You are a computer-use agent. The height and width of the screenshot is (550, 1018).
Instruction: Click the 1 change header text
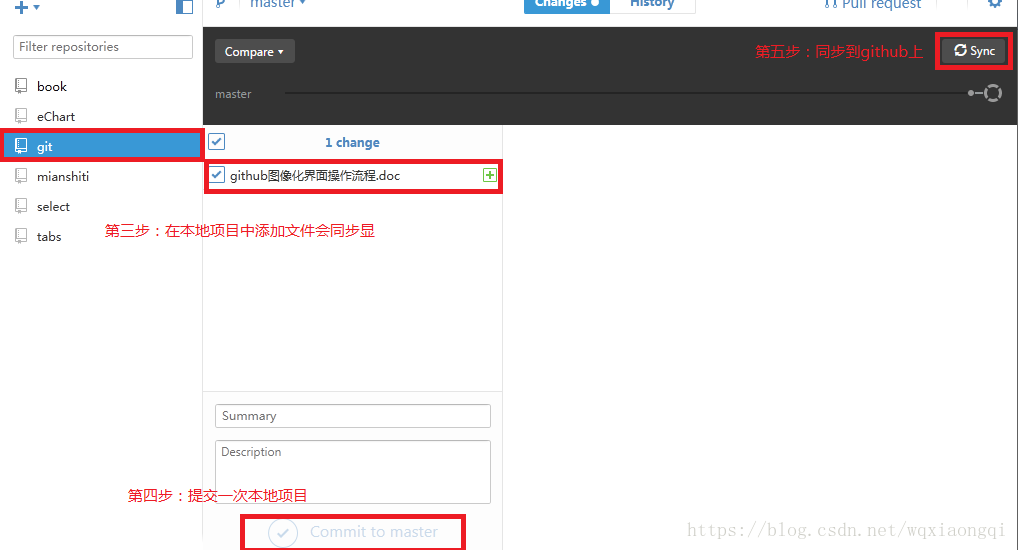pos(353,143)
